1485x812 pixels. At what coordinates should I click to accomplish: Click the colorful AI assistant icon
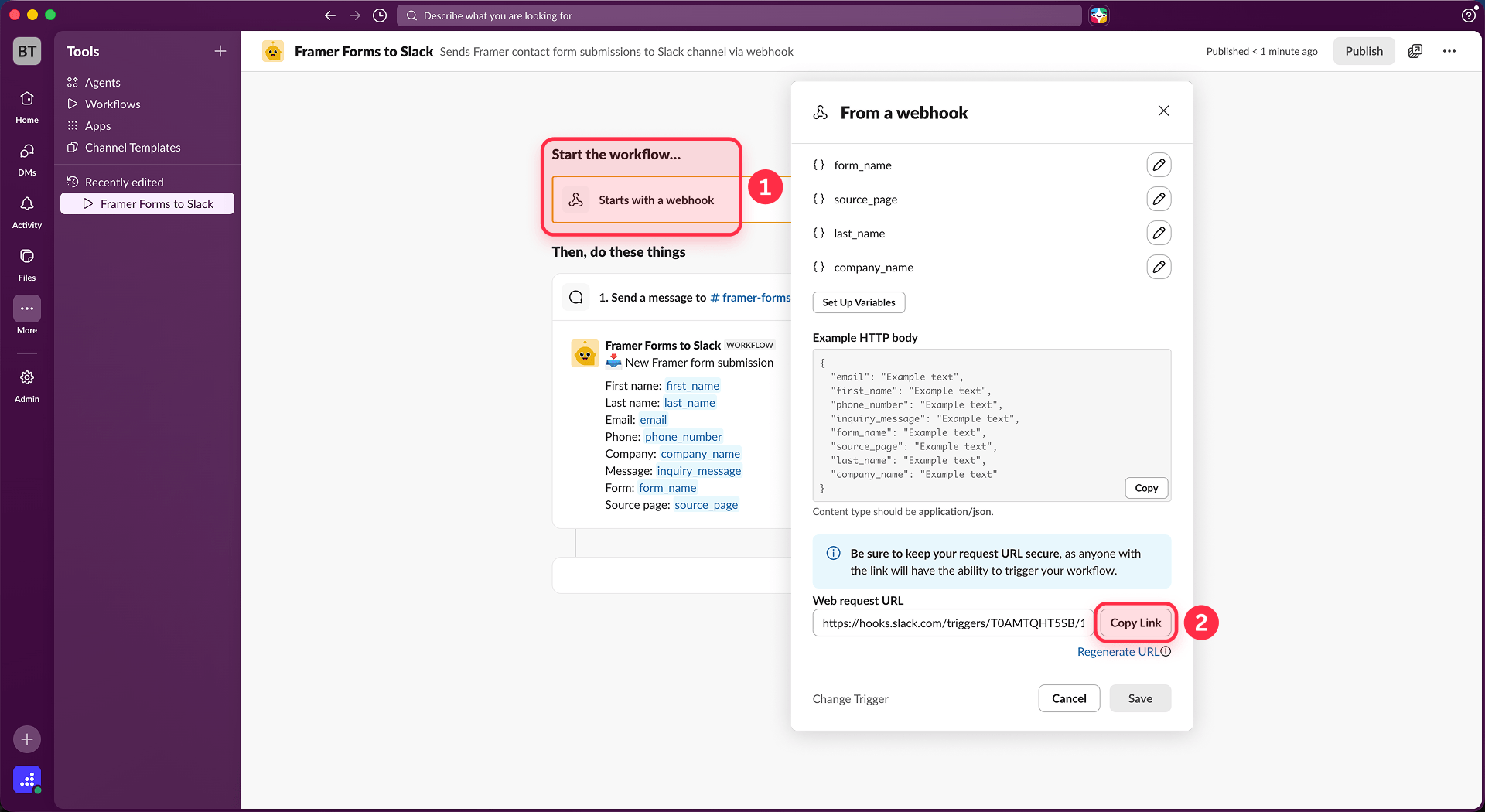pyautogui.click(x=1099, y=15)
